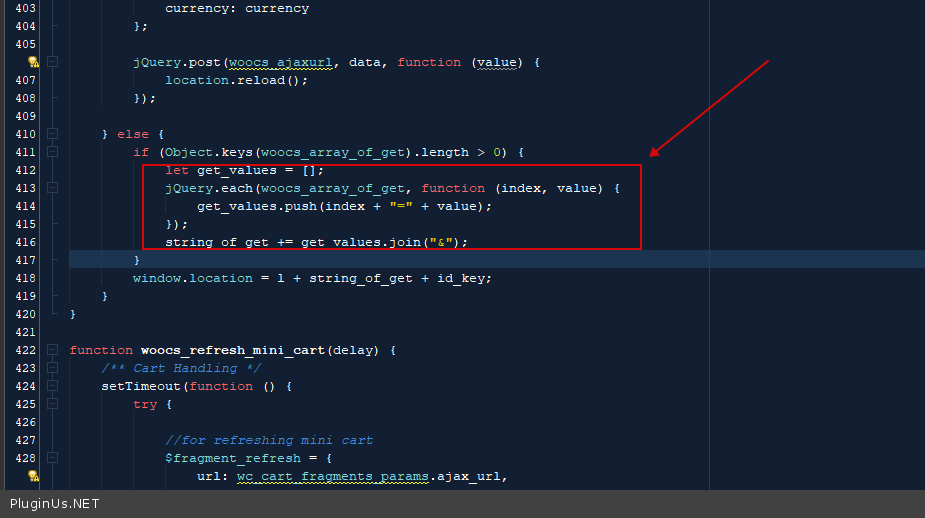Click the warning lightbulb beside wc_cart_fragments_params line
925x518 pixels.
[33, 476]
